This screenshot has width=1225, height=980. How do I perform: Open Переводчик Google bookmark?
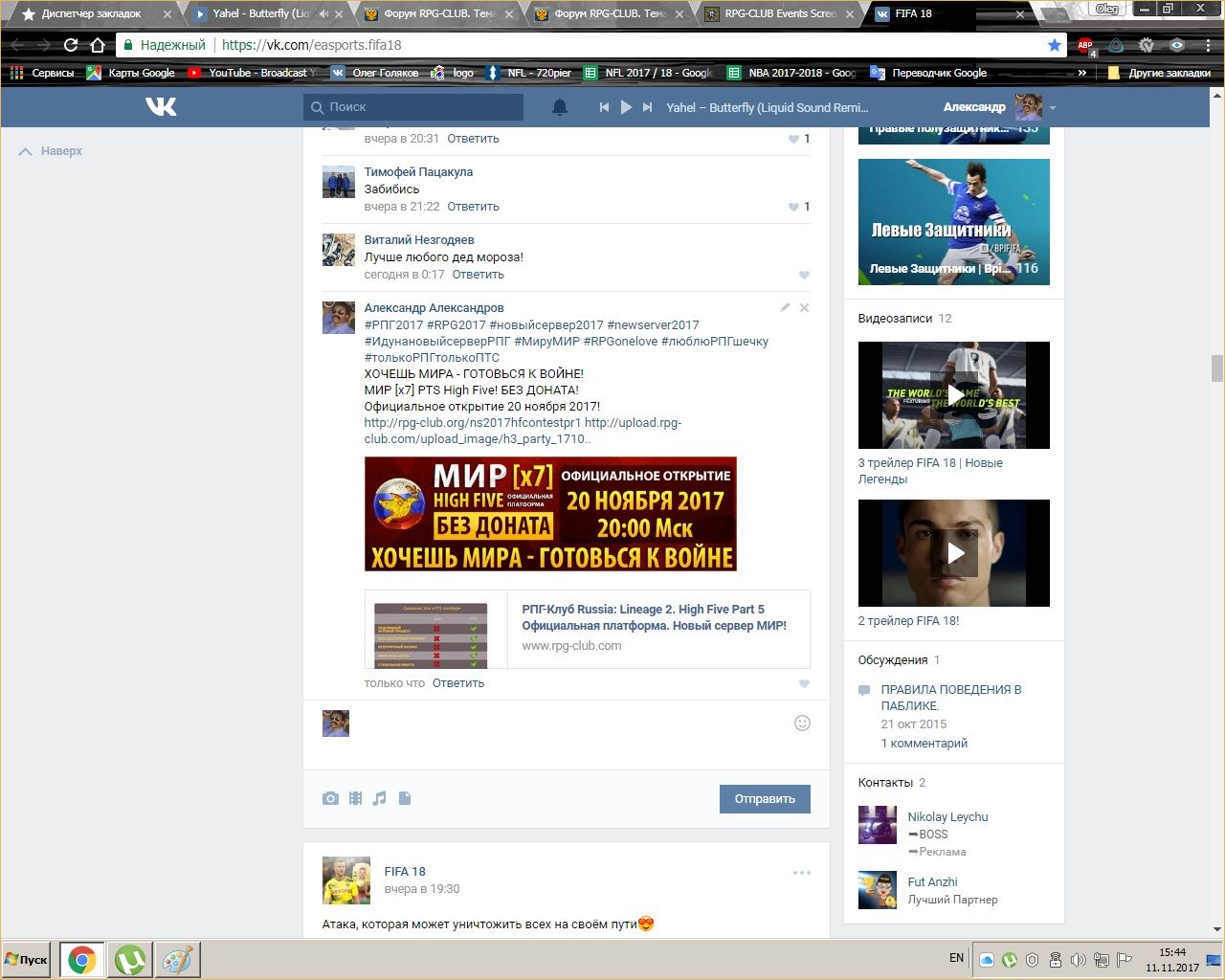coord(928,73)
